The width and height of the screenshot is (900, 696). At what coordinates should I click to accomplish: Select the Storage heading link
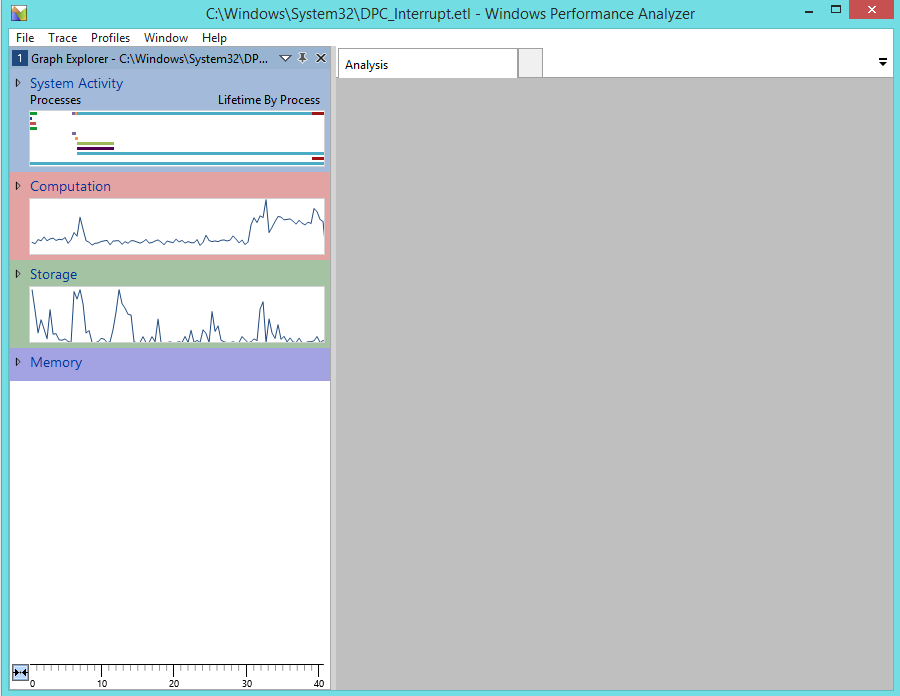(53, 274)
